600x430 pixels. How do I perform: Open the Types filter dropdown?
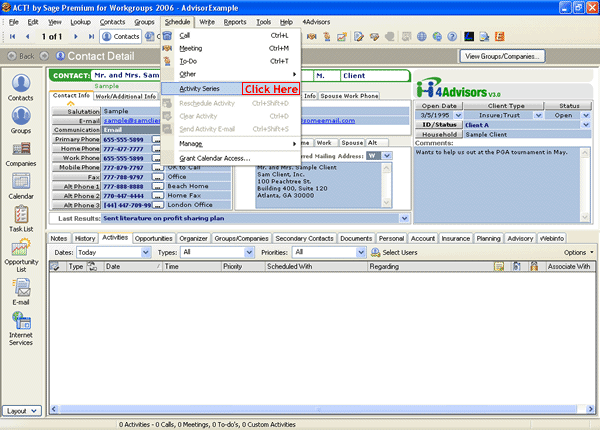(x=249, y=252)
